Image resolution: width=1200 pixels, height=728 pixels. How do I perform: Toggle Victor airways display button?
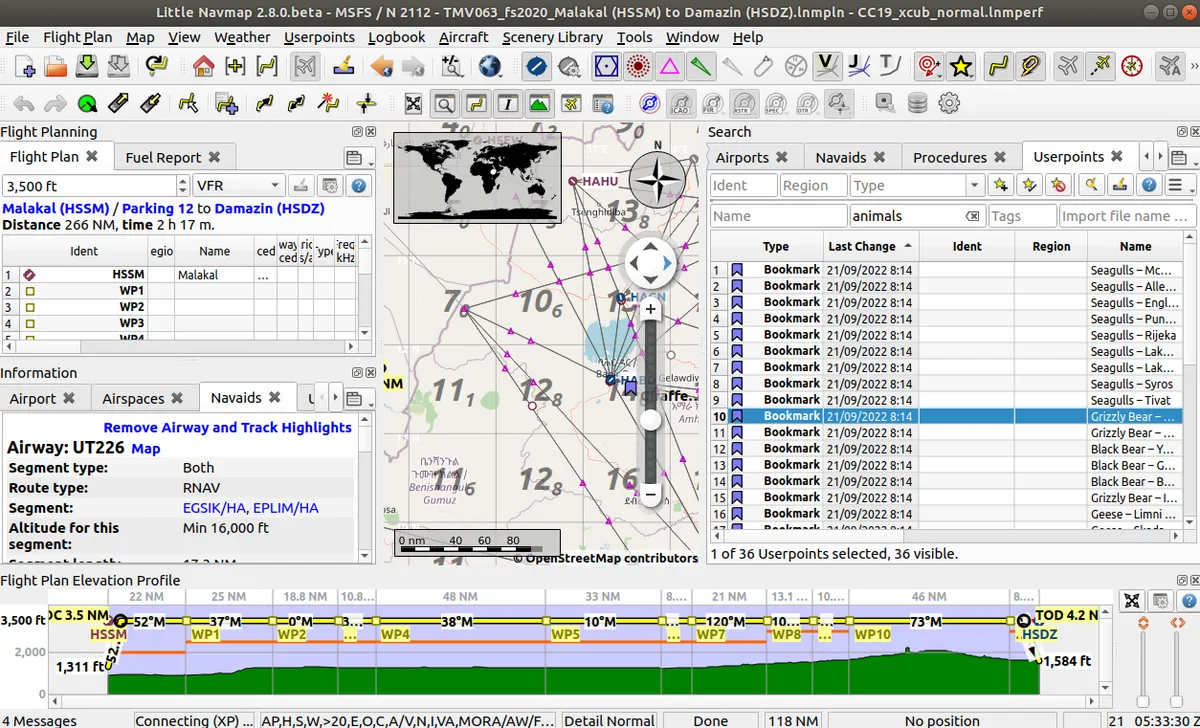point(826,67)
